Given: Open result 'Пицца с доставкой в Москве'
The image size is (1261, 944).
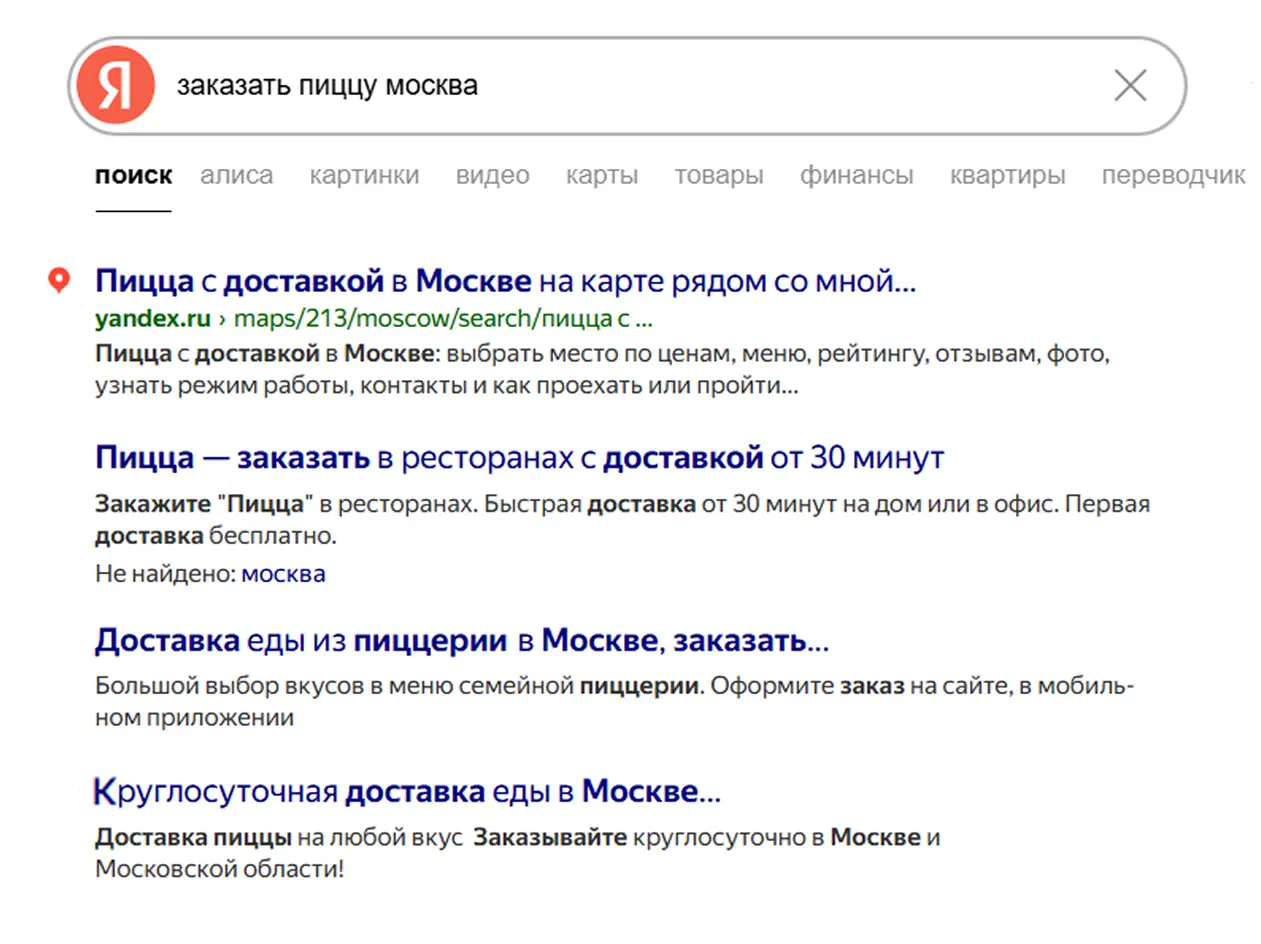Looking at the screenshot, I should coord(505,282).
